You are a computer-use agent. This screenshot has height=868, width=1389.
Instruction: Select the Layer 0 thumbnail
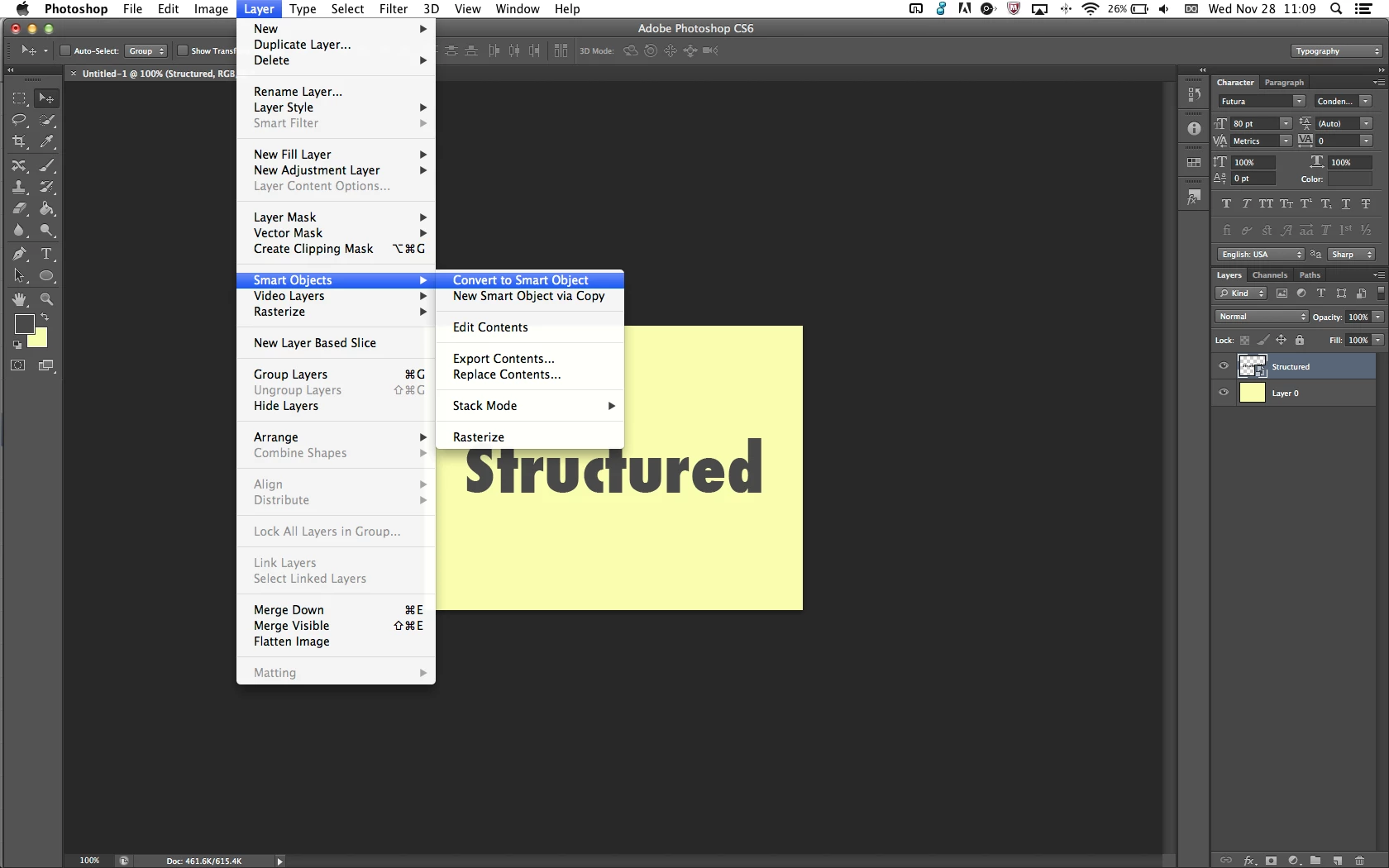point(1252,393)
